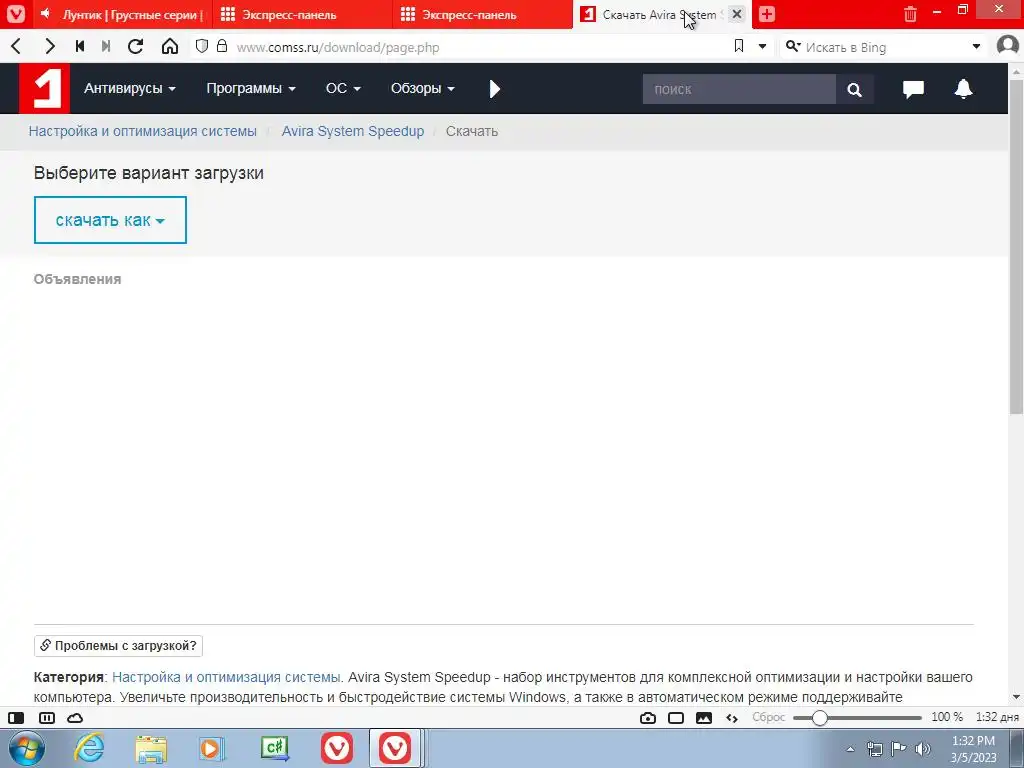Click the Искать в Bing search field

pyautogui.click(x=885, y=47)
